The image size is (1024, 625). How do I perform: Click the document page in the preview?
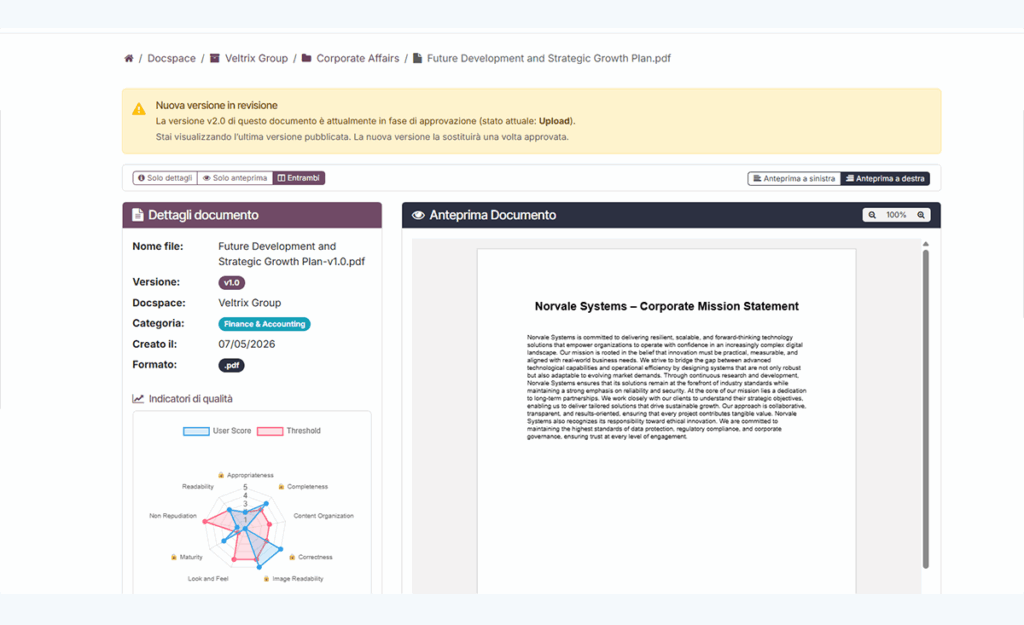[666, 421]
